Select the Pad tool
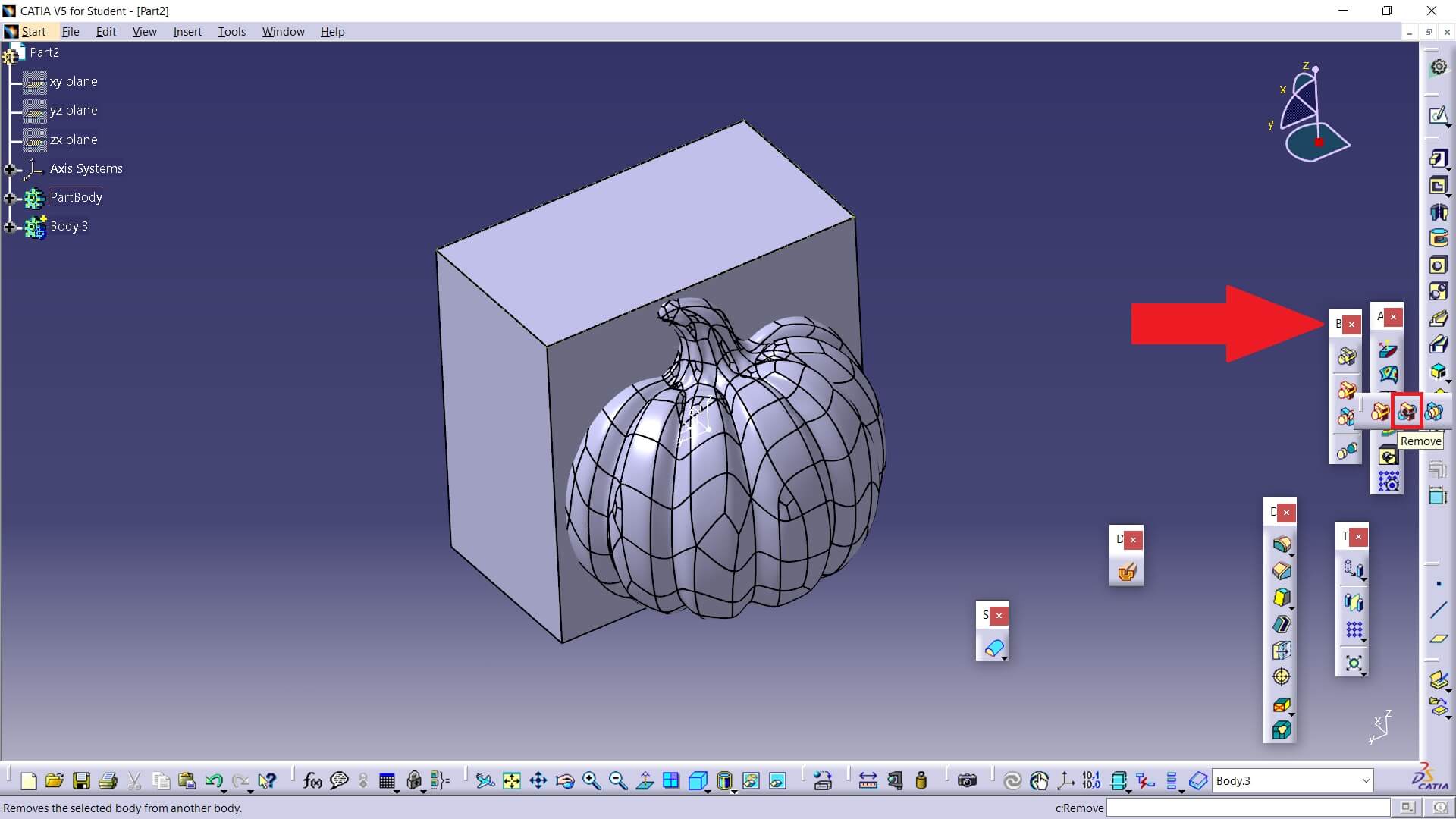Screen dimensions: 1456x819 click(1439, 158)
